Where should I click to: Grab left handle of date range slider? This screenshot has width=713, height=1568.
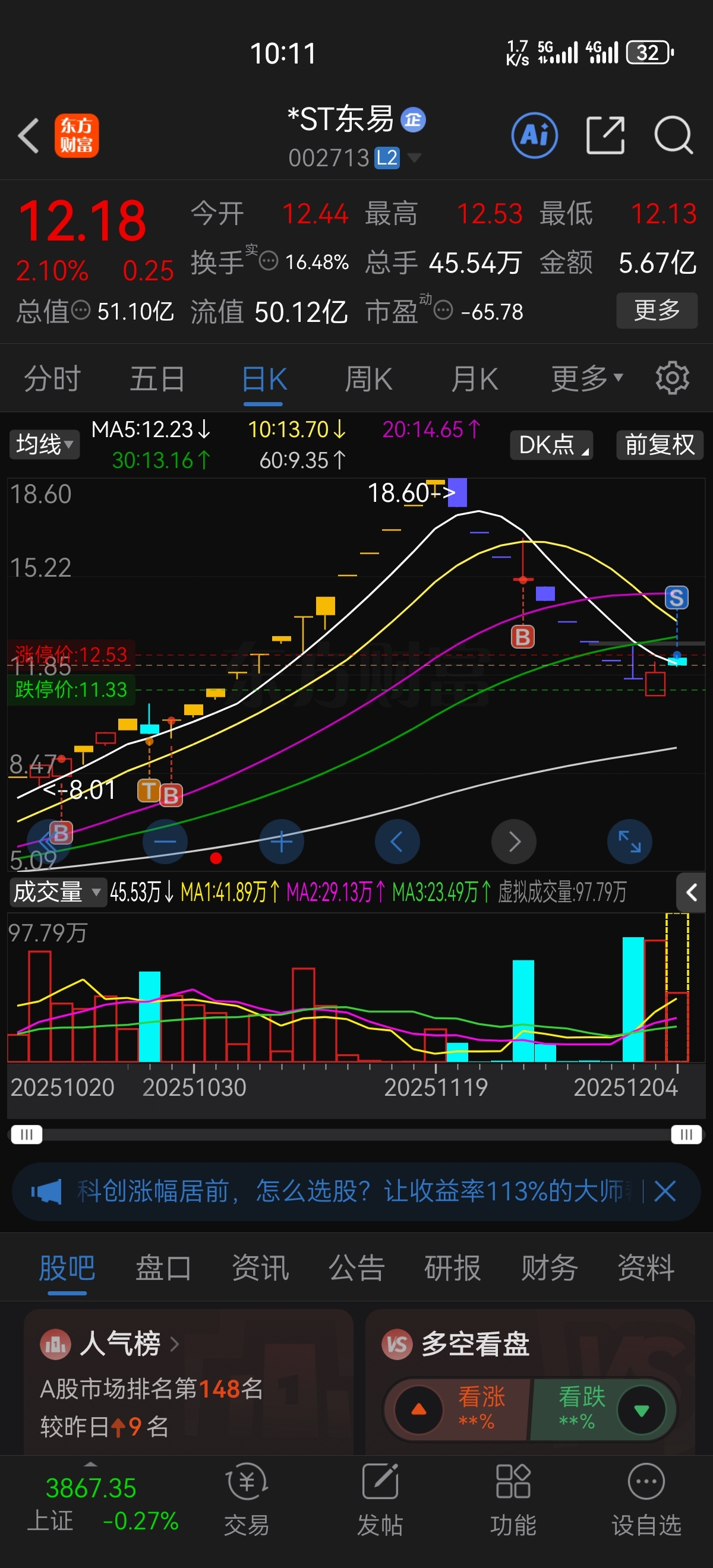[x=26, y=1134]
